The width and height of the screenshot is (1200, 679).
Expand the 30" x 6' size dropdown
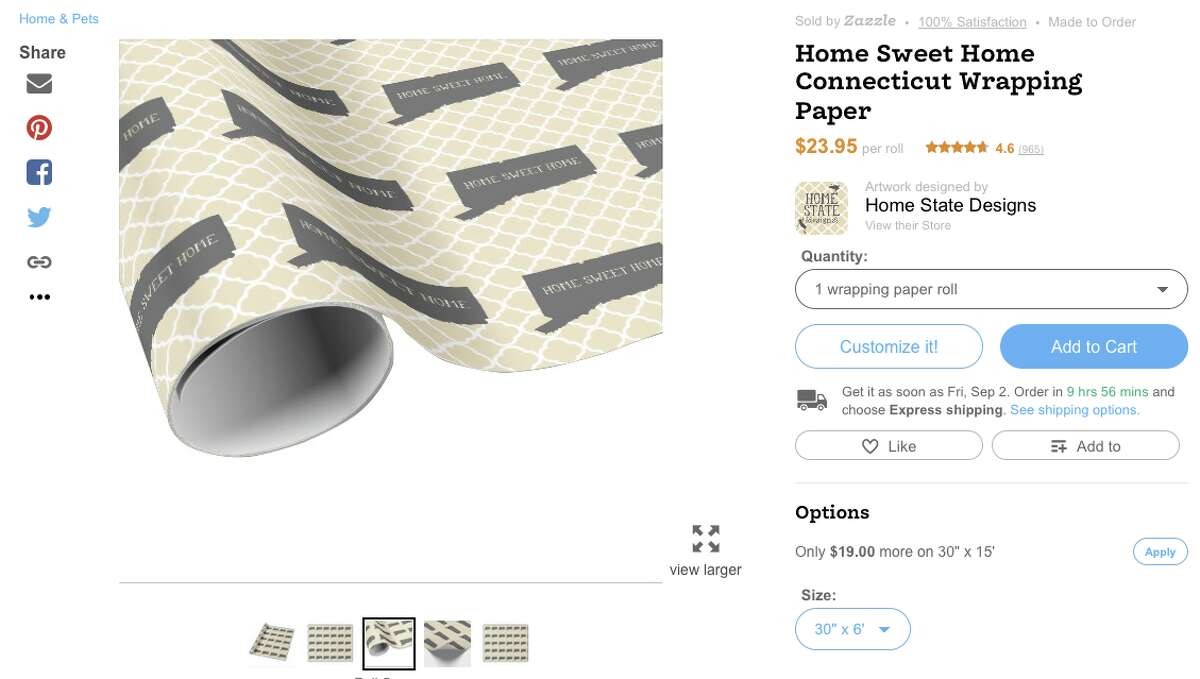[x=853, y=629]
